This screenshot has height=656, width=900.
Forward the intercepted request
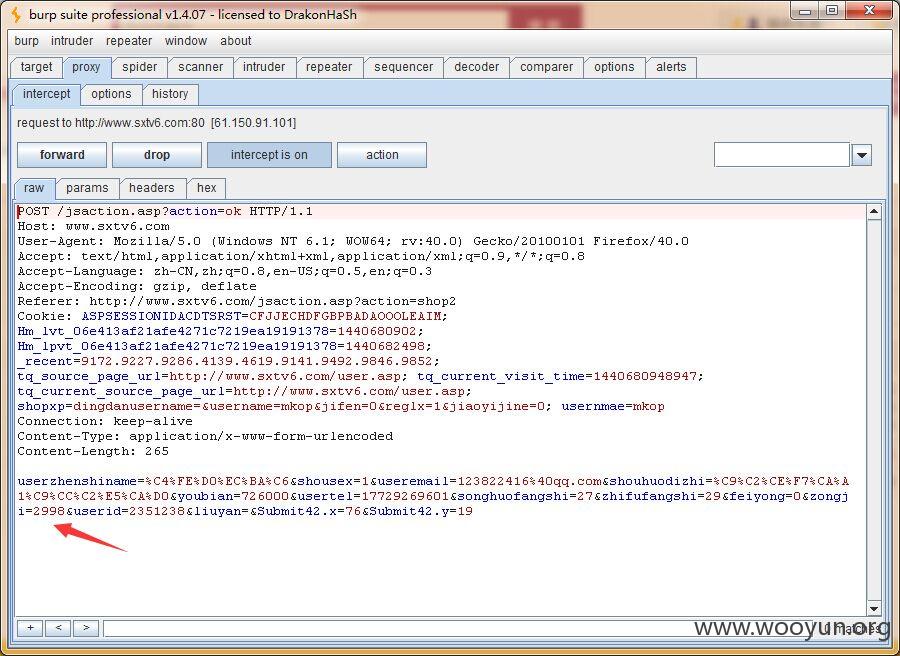click(62, 155)
